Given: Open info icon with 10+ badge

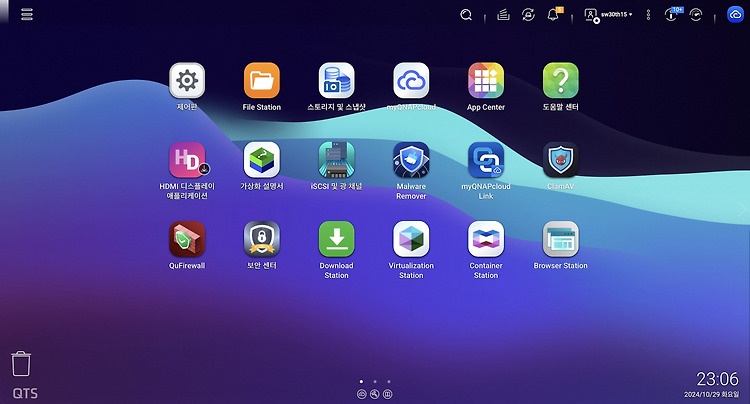Looking at the screenshot, I should pyautogui.click(x=672, y=14).
